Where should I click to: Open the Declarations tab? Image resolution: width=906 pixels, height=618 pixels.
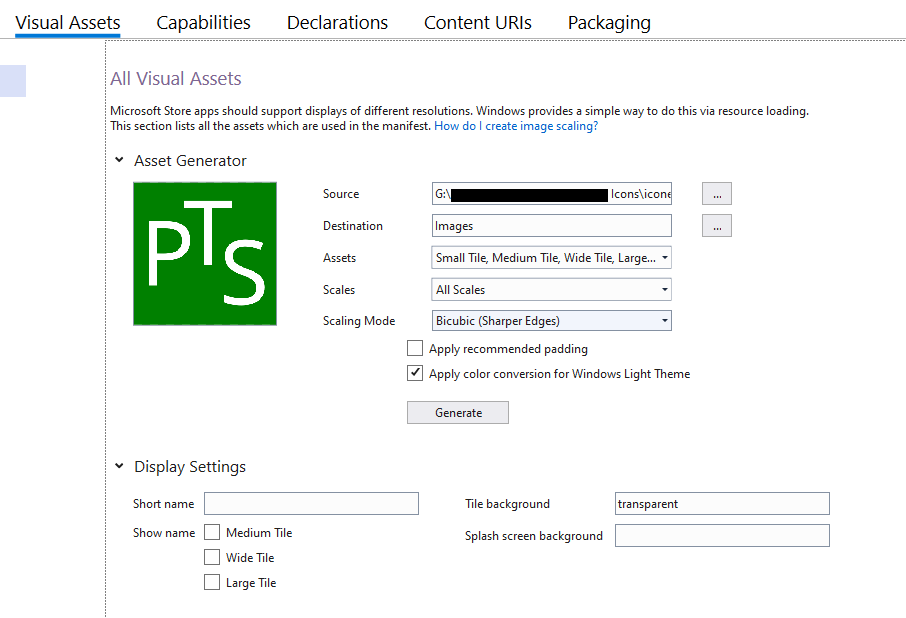(x=337, y=22)
